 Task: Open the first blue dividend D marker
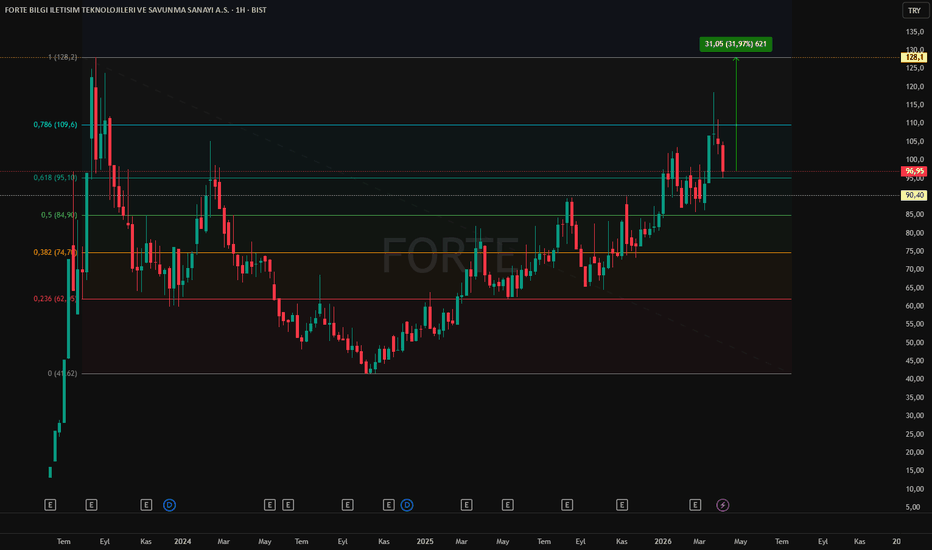(x=169, y=505)
